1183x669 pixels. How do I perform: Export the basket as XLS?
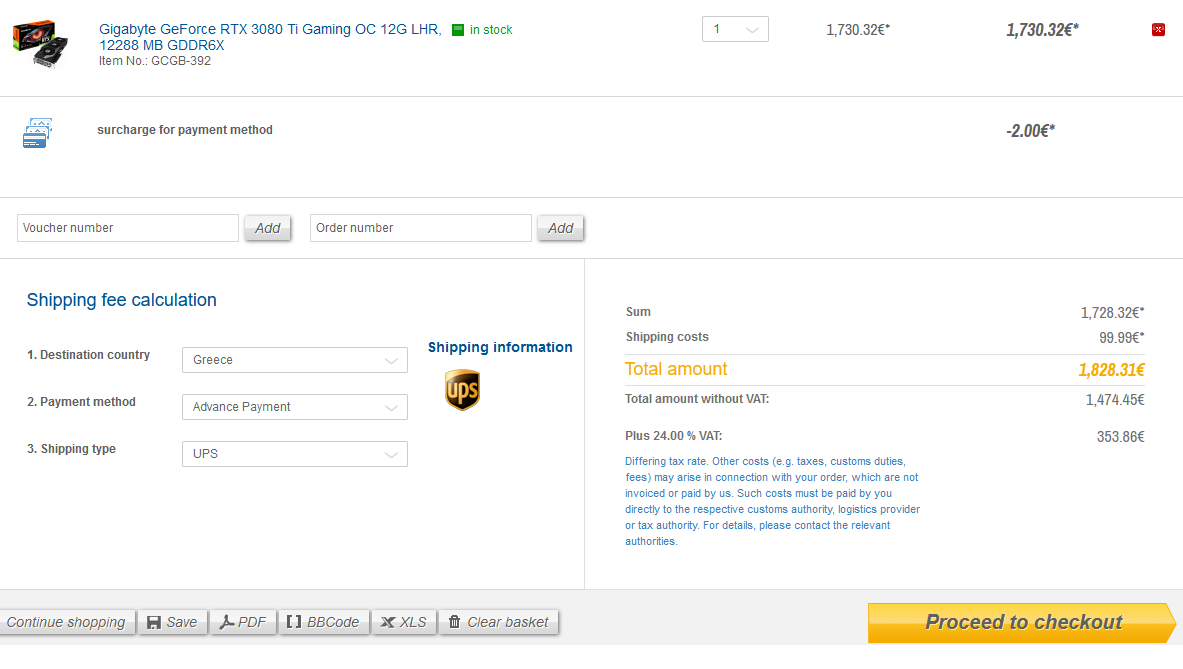pyautogui.click(x=404, y=622)
